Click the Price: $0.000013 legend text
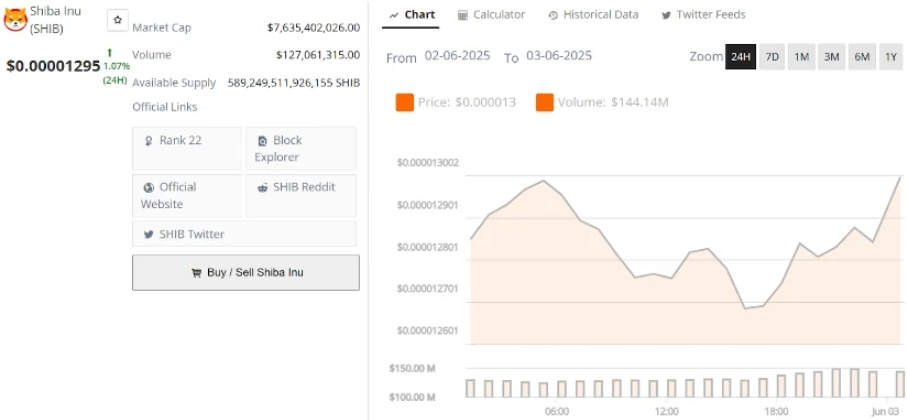Image resolution: width=907 pixels, height=420 pixels. [x=467, y=103]
